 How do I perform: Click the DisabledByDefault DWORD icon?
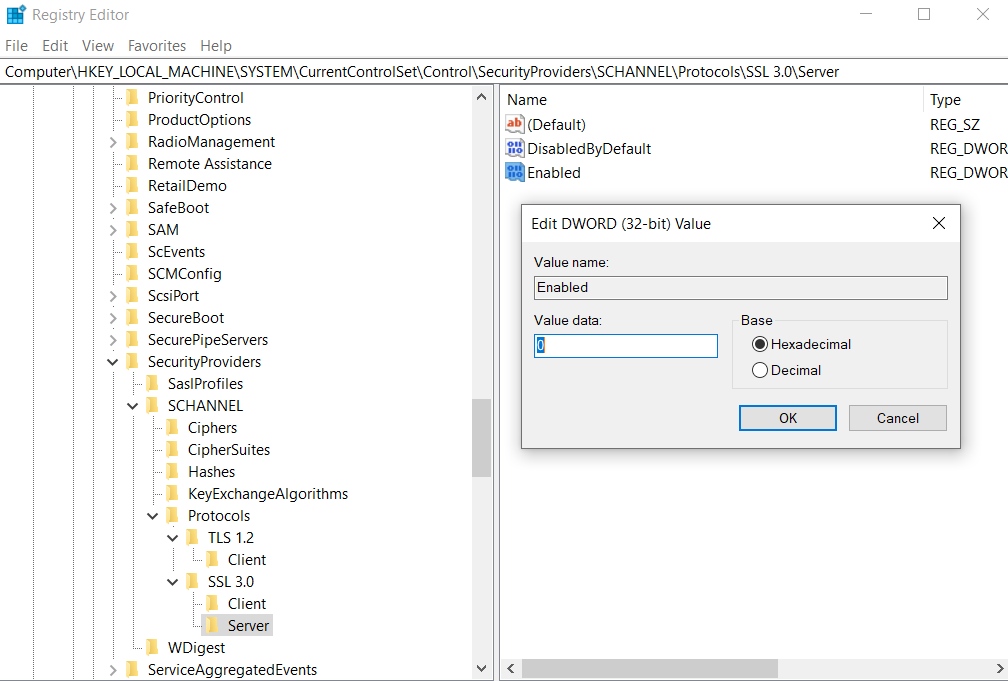point(515,148)
